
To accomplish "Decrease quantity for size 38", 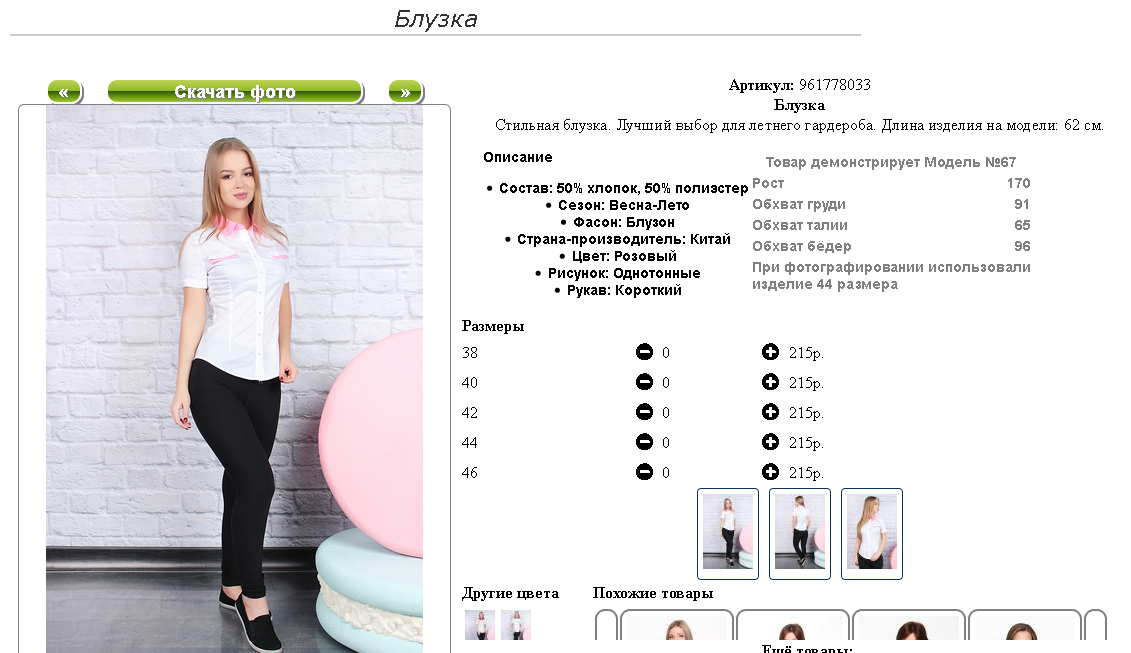I will tap(644, 352).
